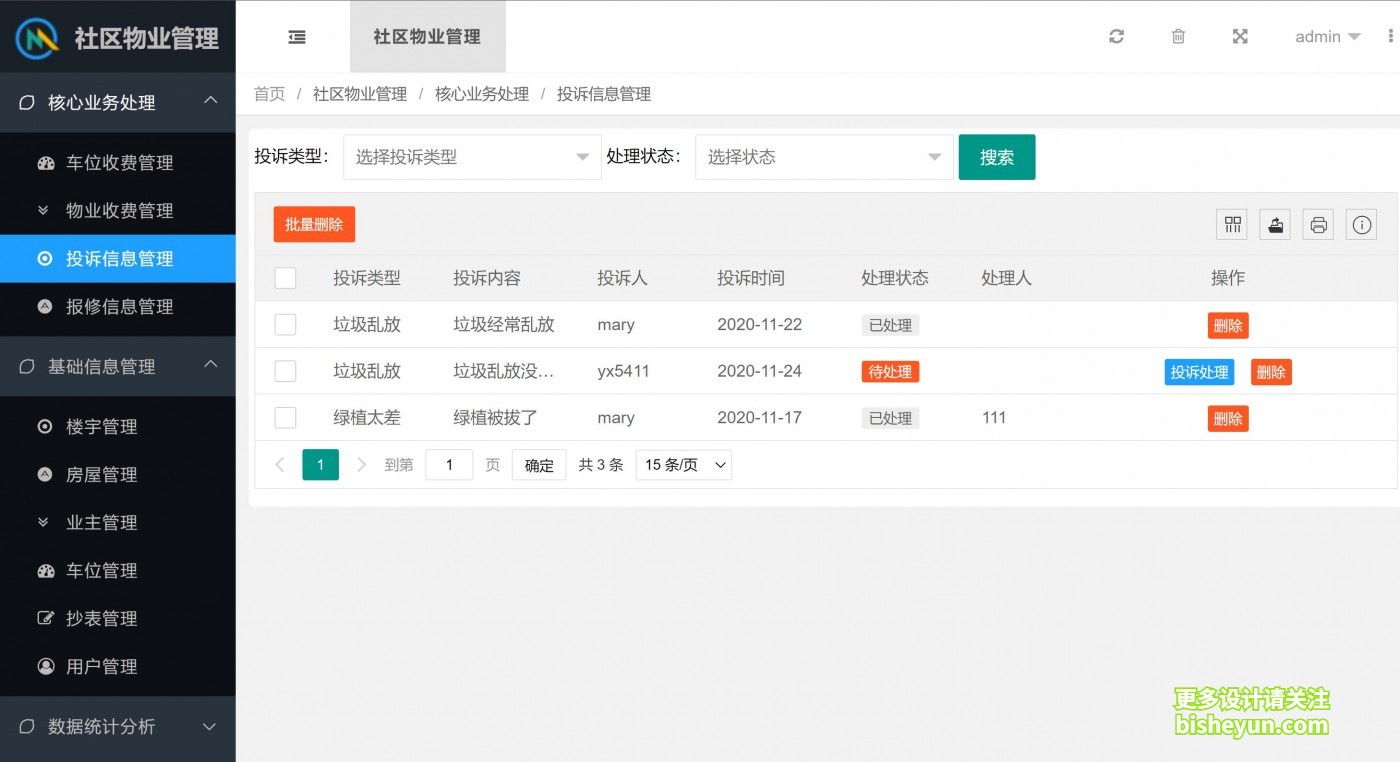This screenshot has width=1400, height=762.
Task: Click the print table icon
Action: [x=1318, y=225]
